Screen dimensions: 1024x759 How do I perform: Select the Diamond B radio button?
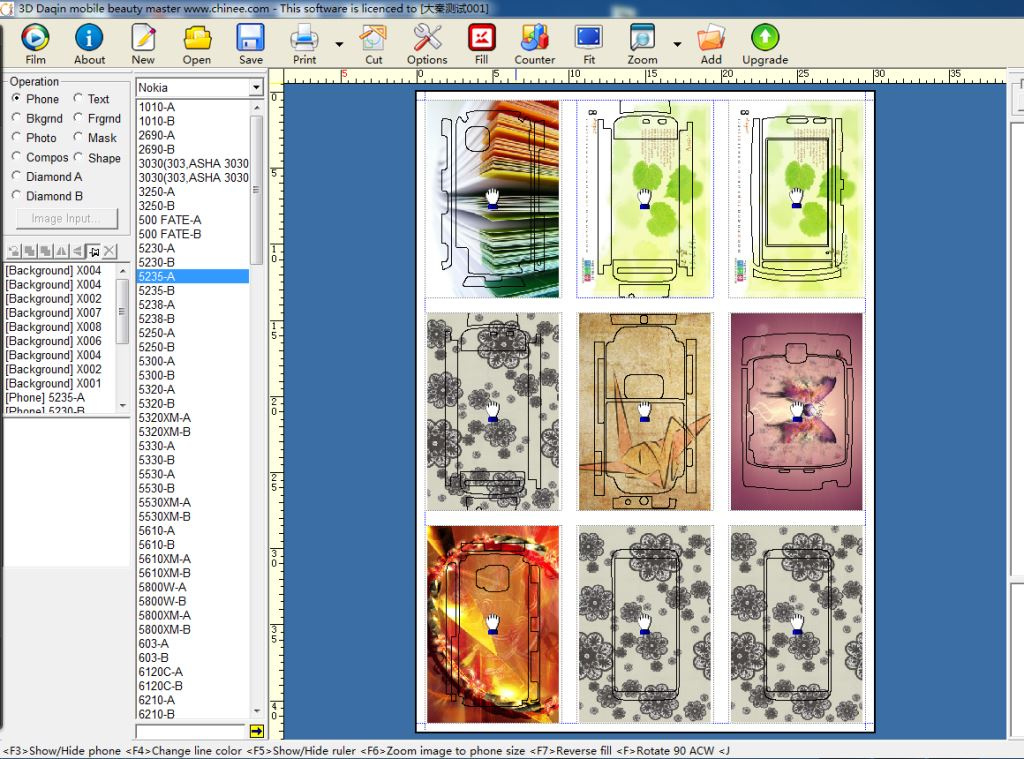pos(16,195)
